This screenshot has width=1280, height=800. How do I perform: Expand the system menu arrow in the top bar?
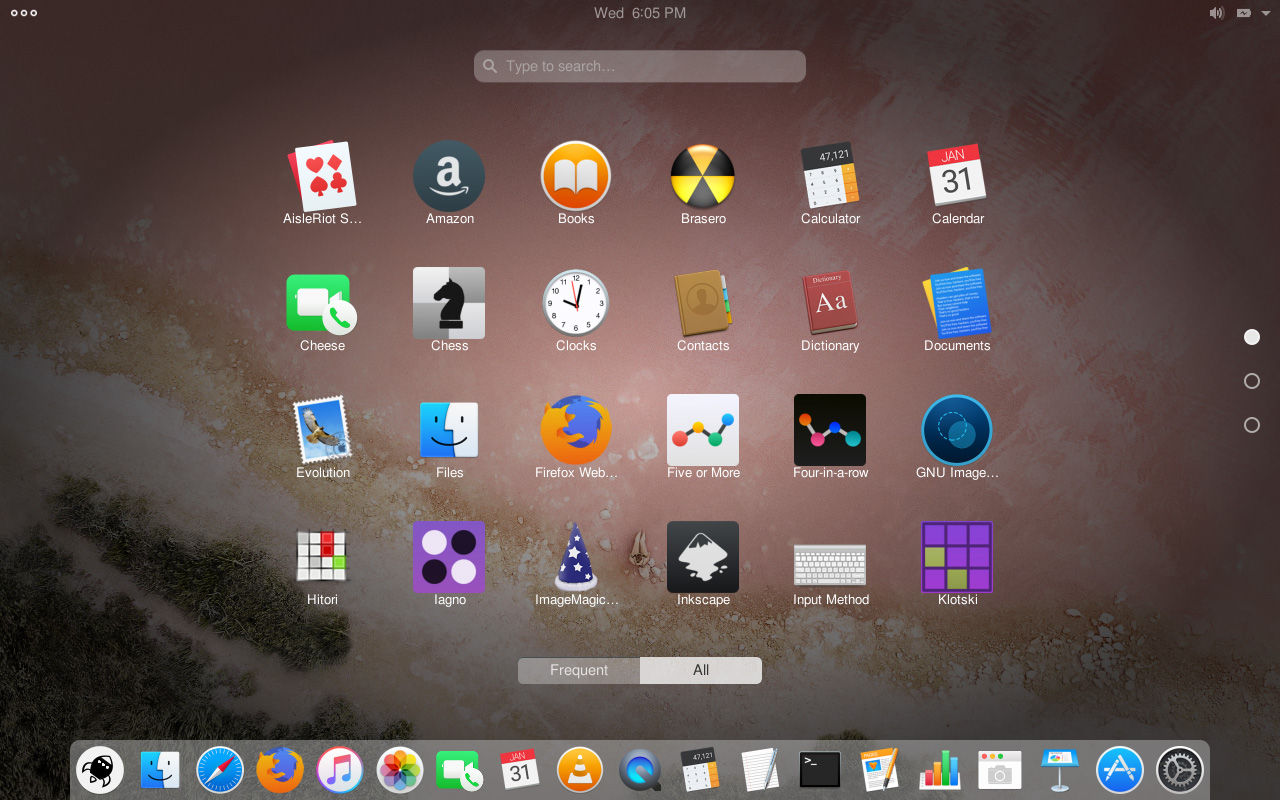pos(1265,13)
